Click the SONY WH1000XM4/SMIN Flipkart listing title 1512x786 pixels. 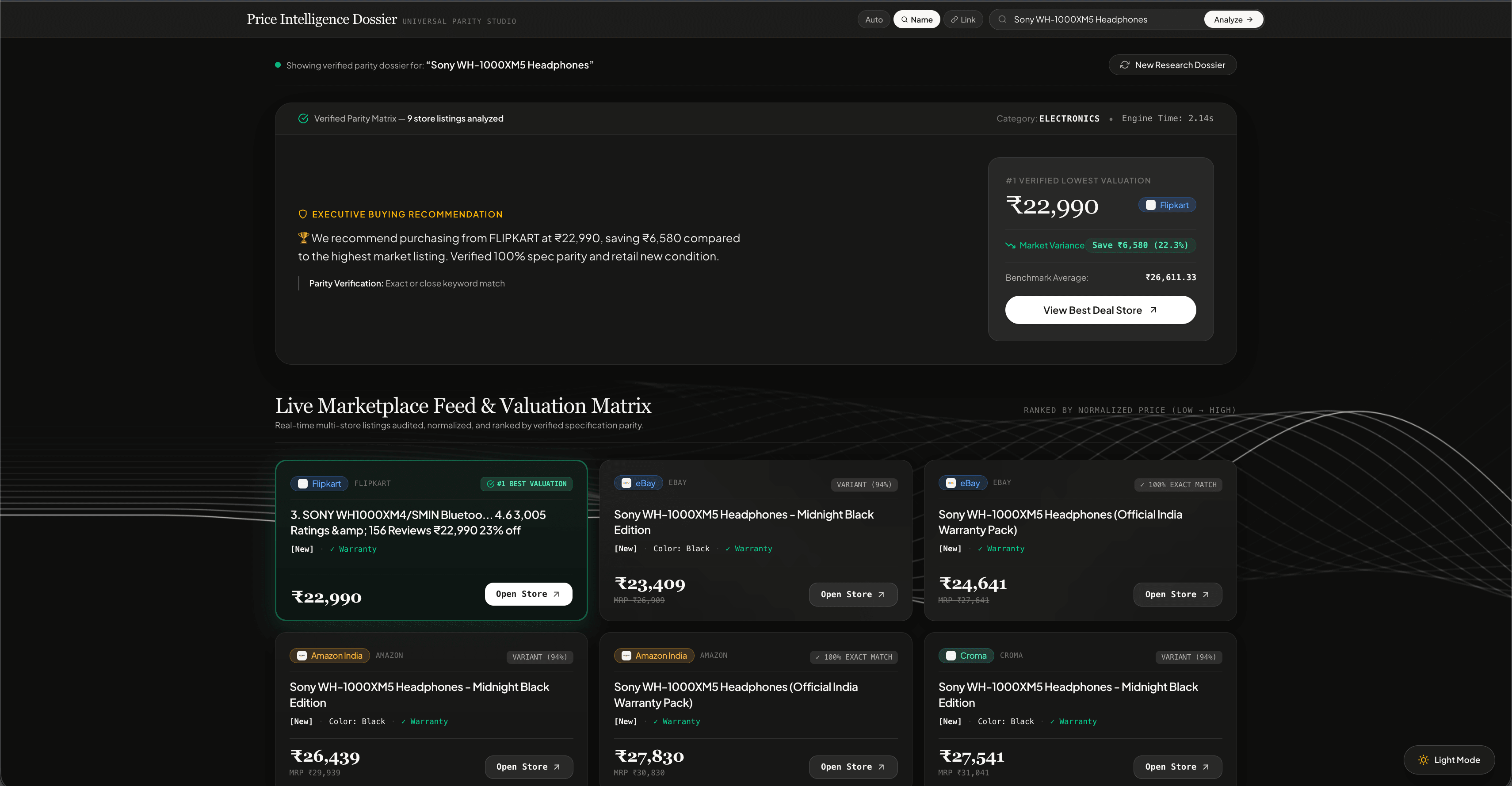(418, 523)
